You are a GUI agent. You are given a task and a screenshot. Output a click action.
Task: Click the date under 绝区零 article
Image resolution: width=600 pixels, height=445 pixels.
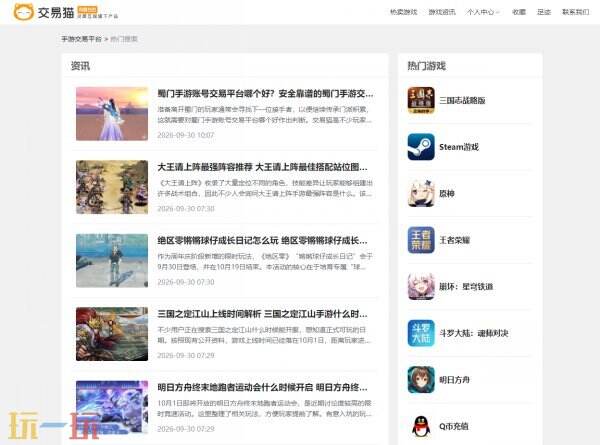pos(186,282)
